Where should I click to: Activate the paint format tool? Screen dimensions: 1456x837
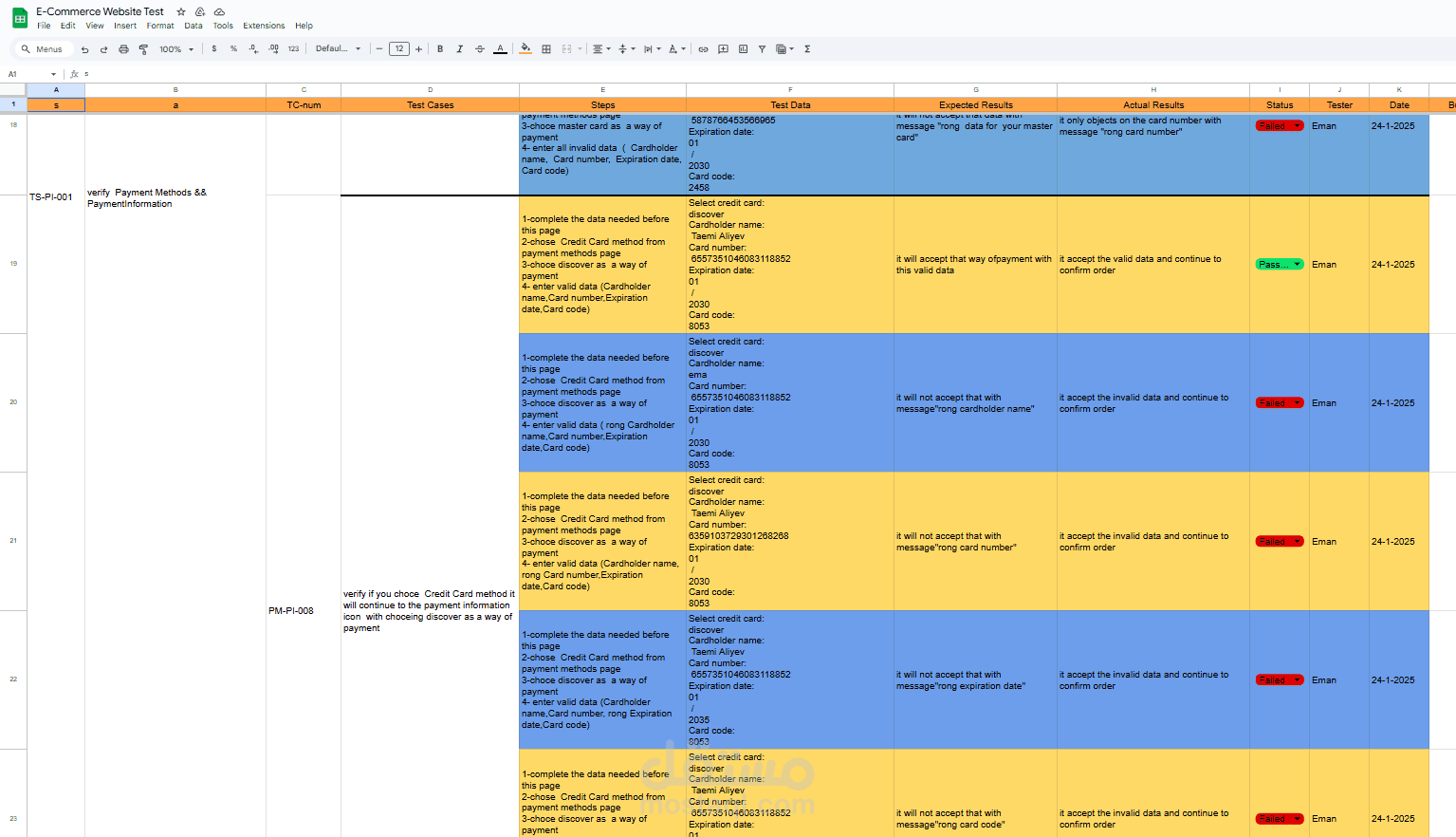coord(143,49)
